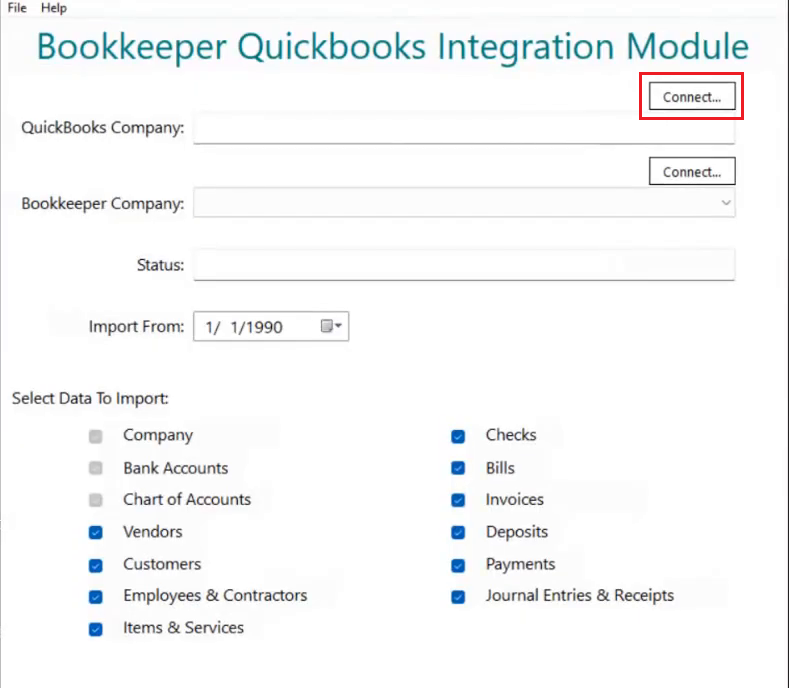The image size is (789, 688).
Task: Click the QuickBooks Company text field
Action: coord(464,128)
